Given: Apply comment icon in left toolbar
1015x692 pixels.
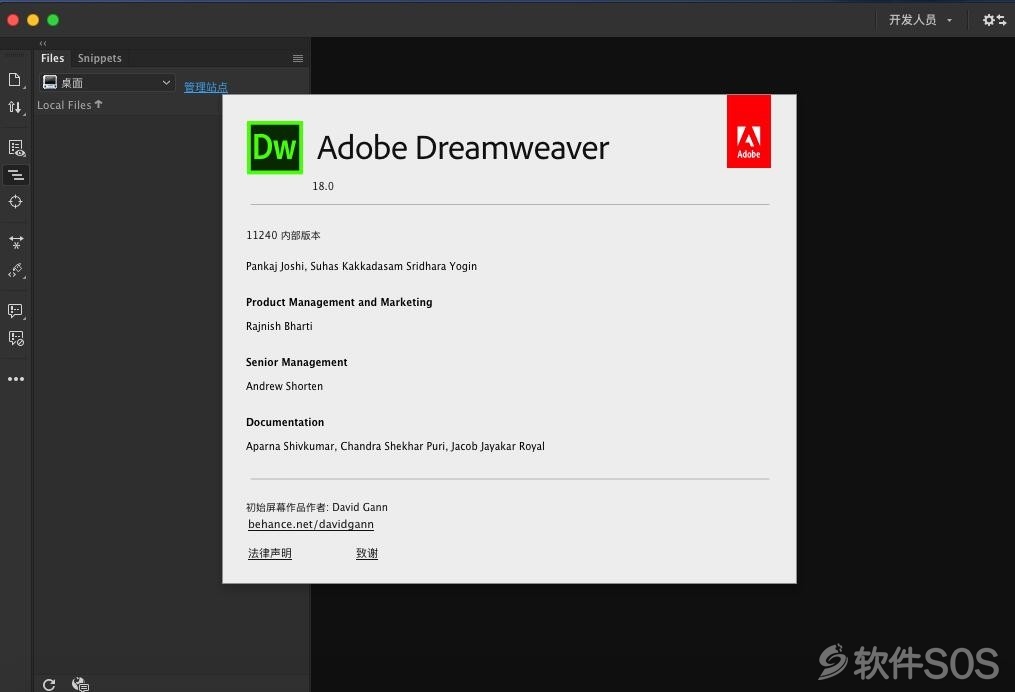Looking at the screenshot, I should click(16, 311).
